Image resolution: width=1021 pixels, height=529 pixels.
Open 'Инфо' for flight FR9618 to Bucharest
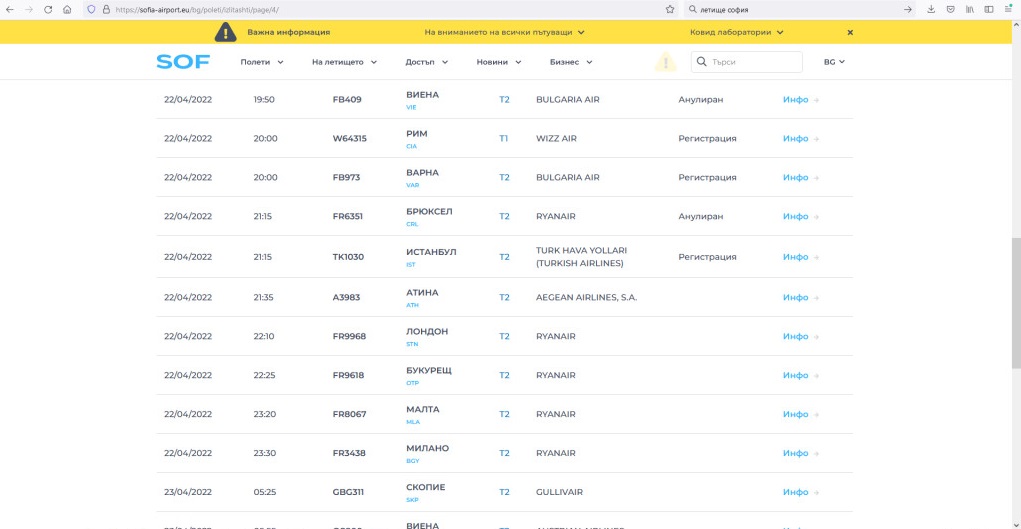[x=800, y=375]
